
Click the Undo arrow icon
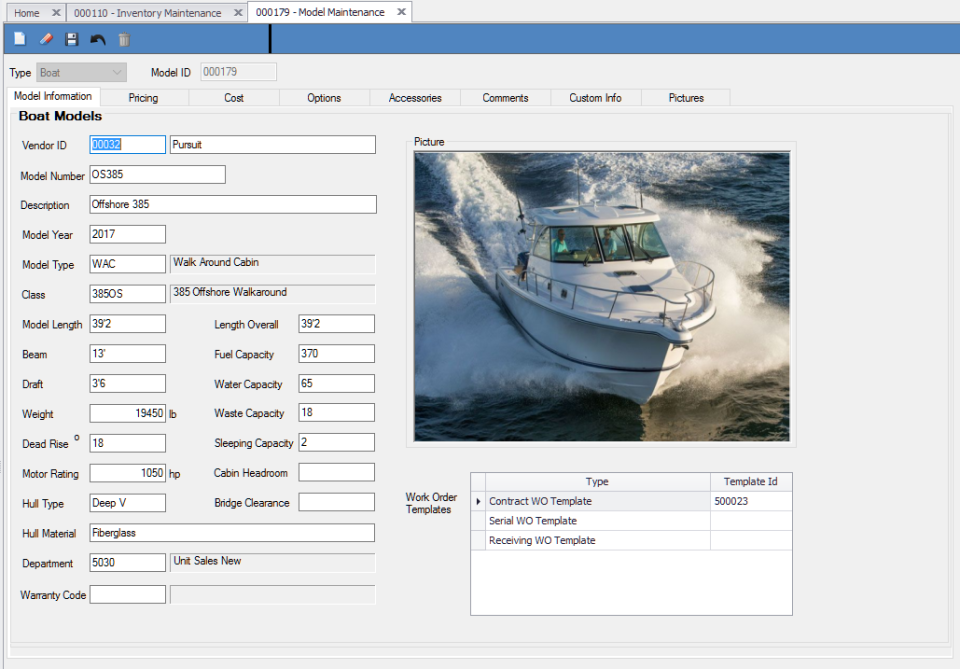tap(97, 38)
